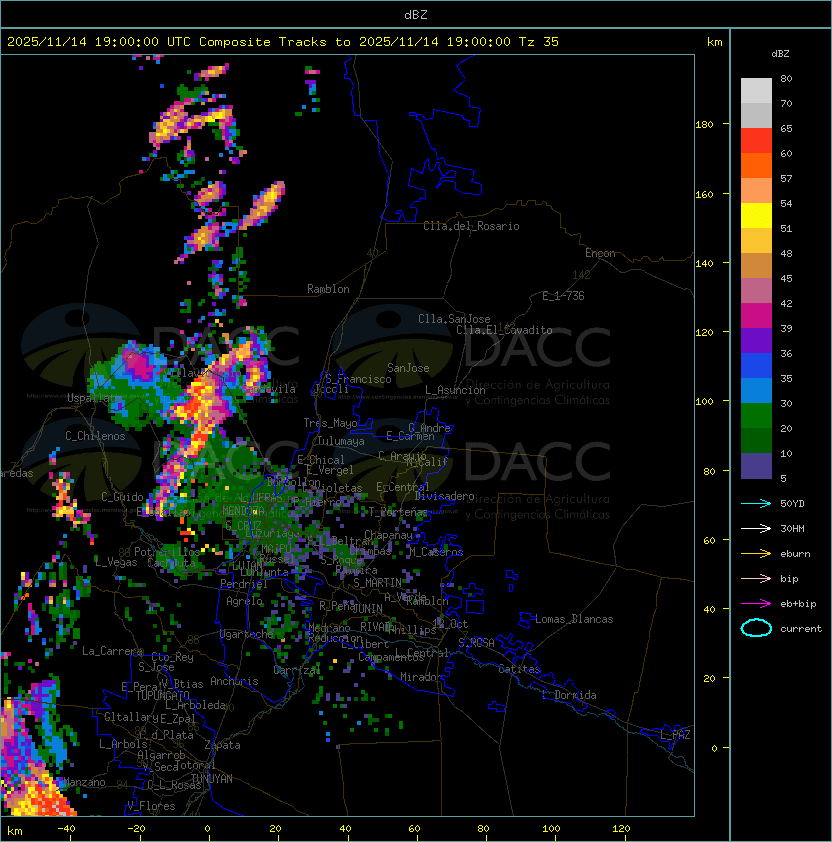Viewport: 832px width, 842px height.
Task: Click the pink bip arrow icon
Action: [x=756, y=578]
